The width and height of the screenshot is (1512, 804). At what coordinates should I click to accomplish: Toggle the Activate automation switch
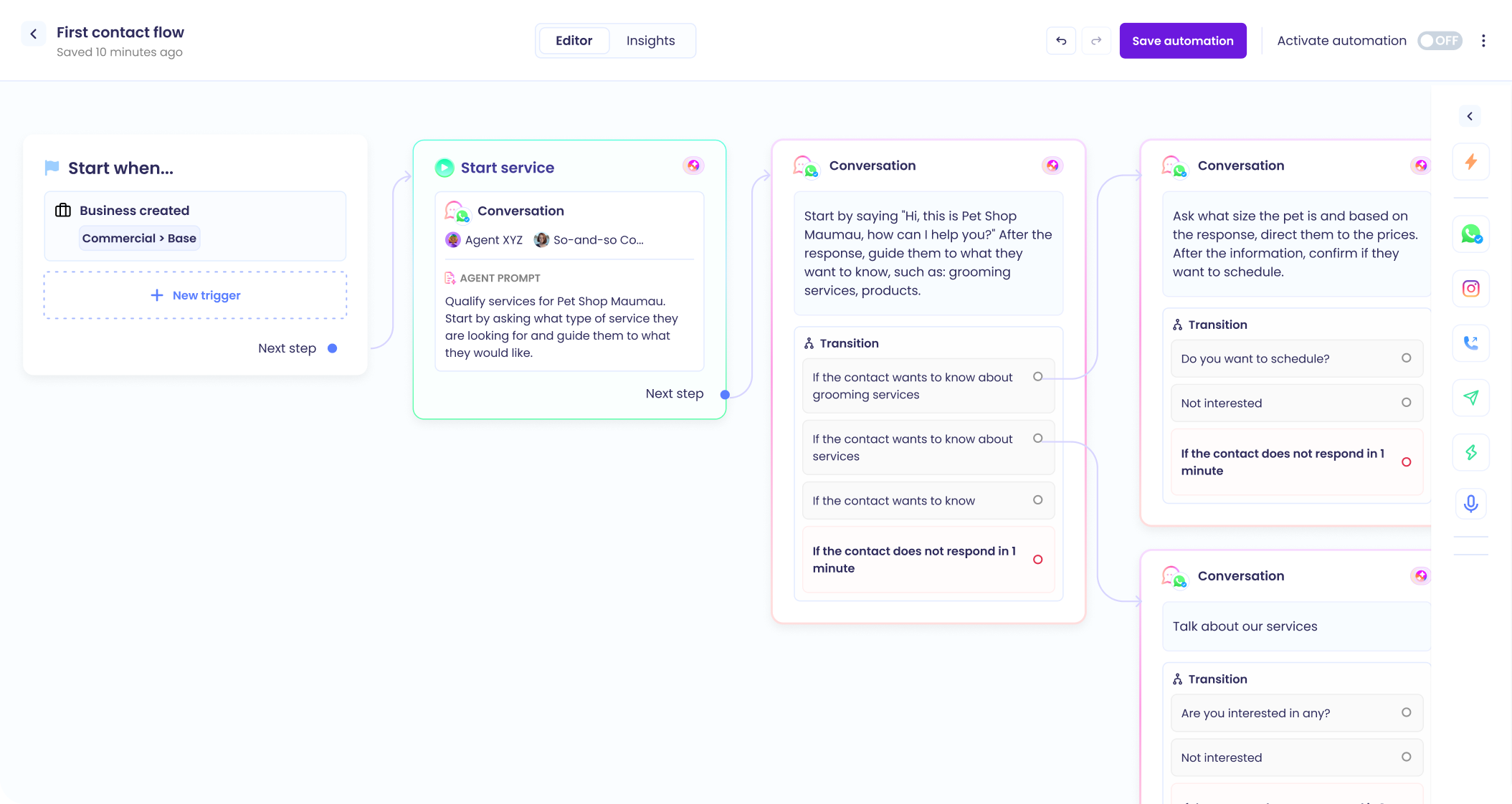pyautogui.click(x=1440, y=41)
